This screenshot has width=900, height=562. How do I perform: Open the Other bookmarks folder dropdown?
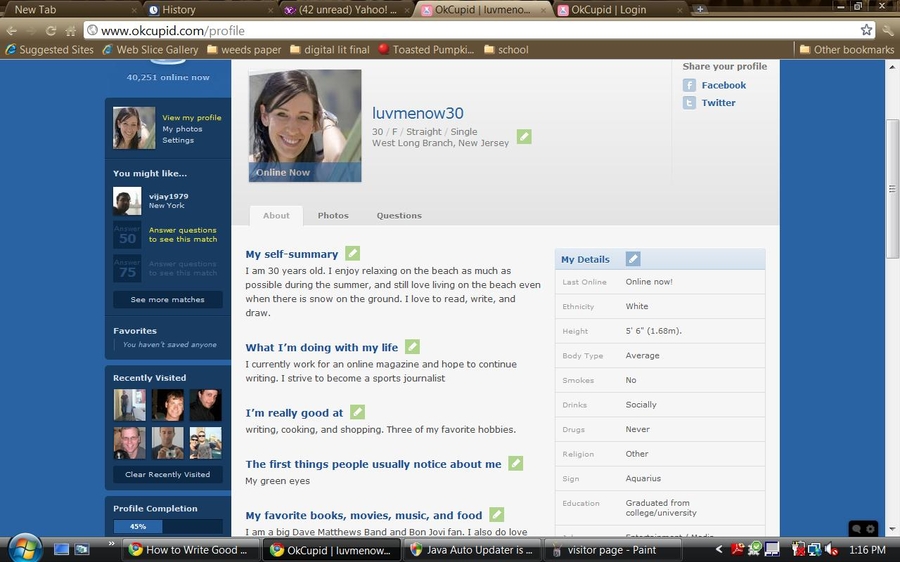tap(846, 50)
